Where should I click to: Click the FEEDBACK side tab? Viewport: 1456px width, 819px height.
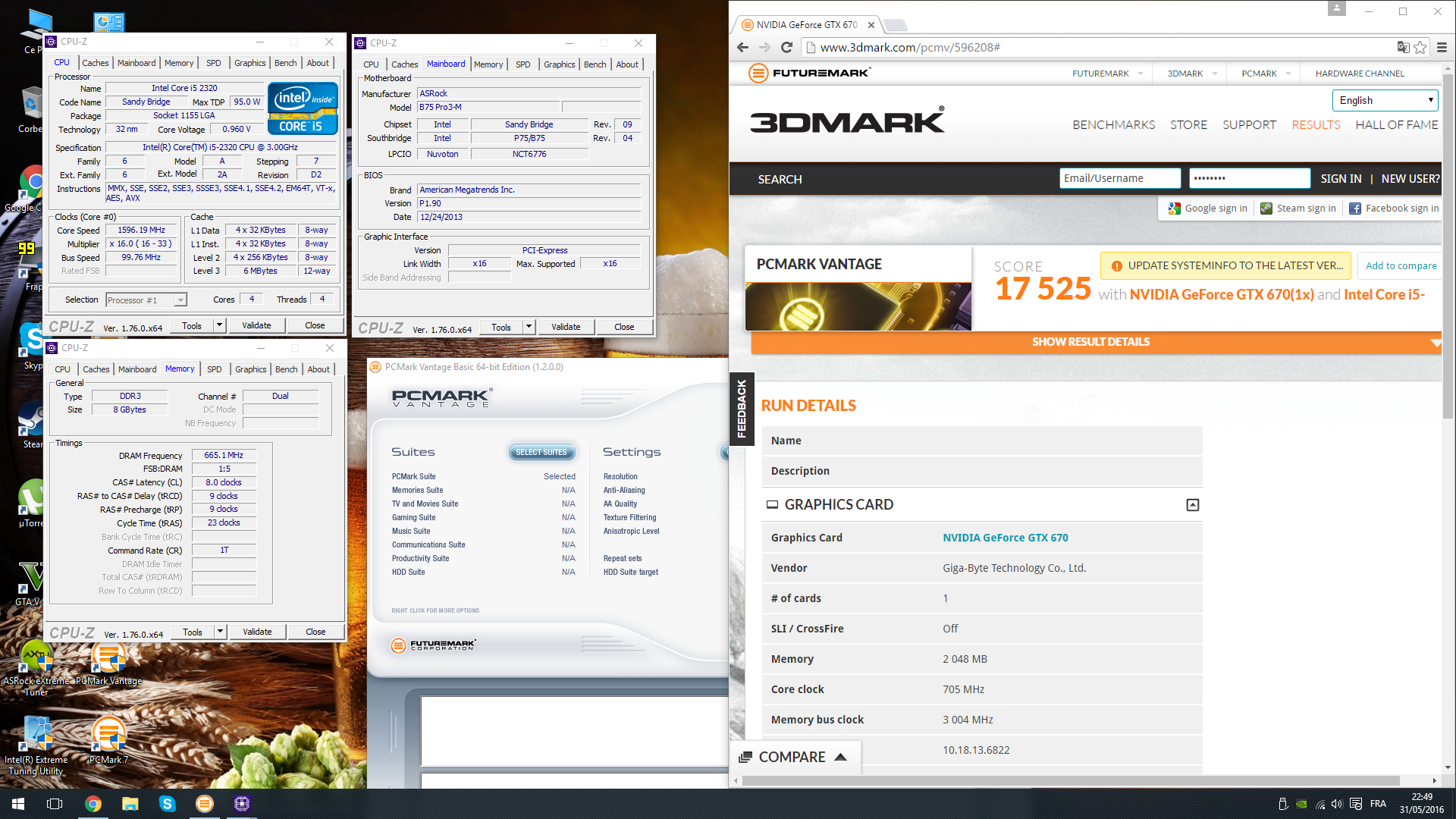click(x=742, y=409)
